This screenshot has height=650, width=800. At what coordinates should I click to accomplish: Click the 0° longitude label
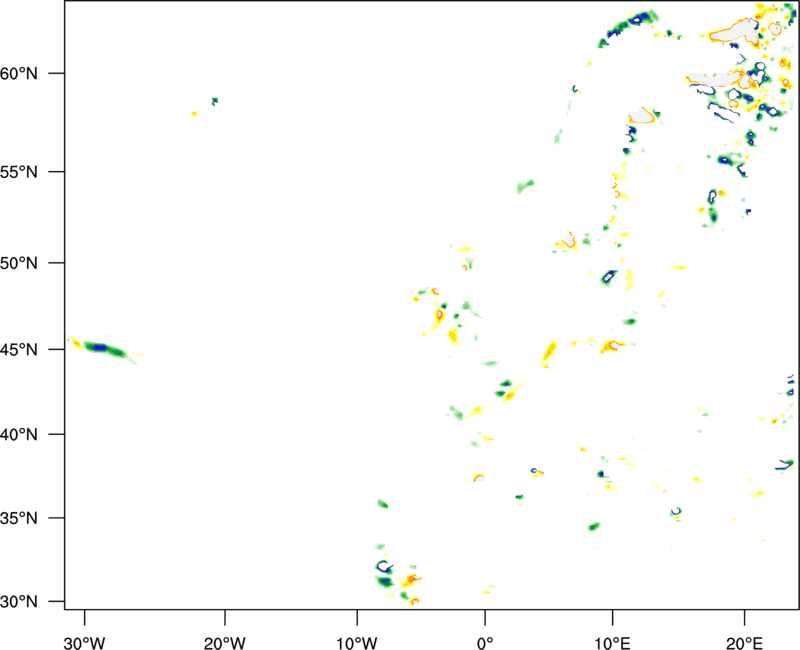pos(485,643)
